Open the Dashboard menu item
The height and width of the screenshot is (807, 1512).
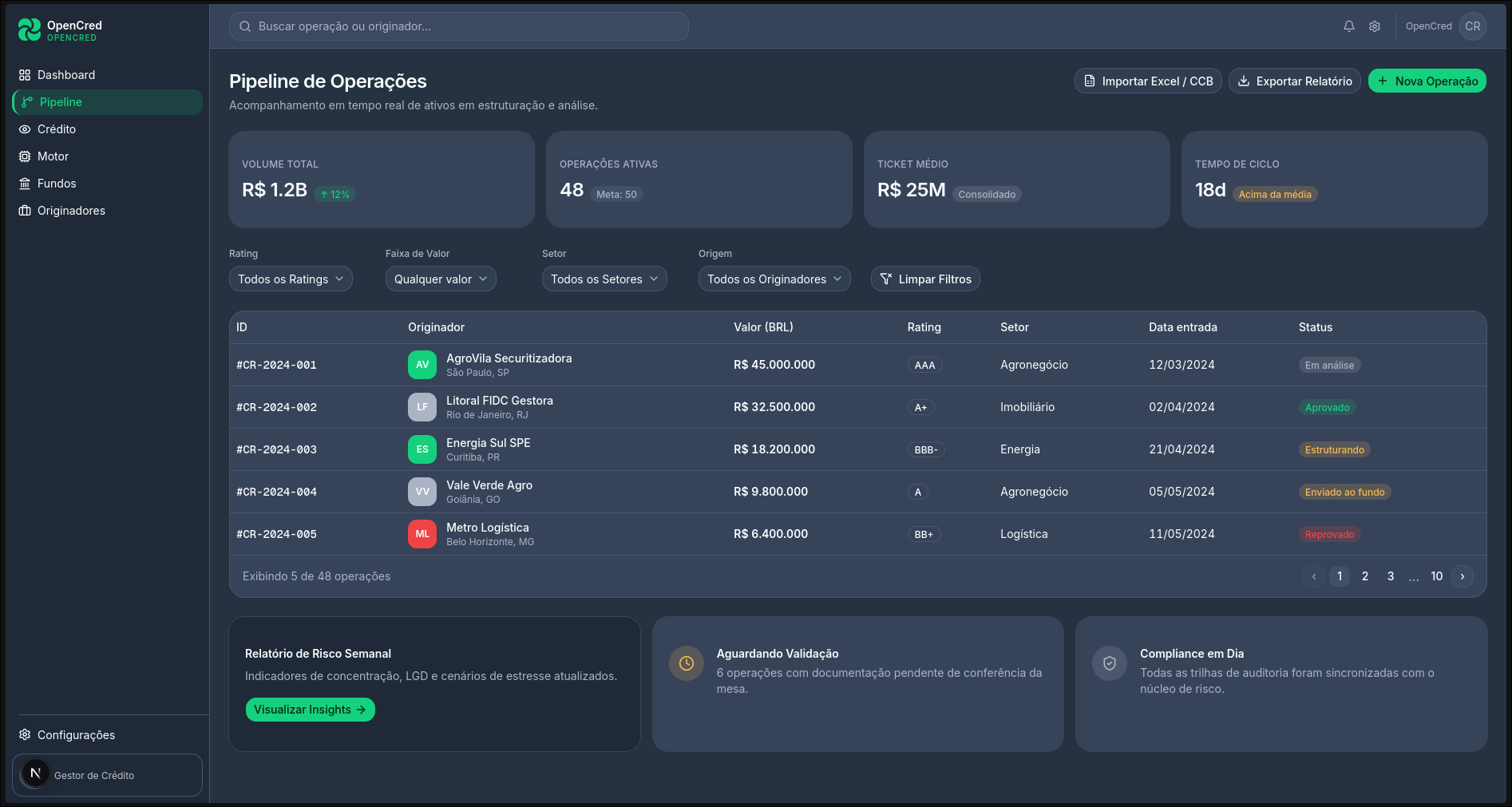107,75
